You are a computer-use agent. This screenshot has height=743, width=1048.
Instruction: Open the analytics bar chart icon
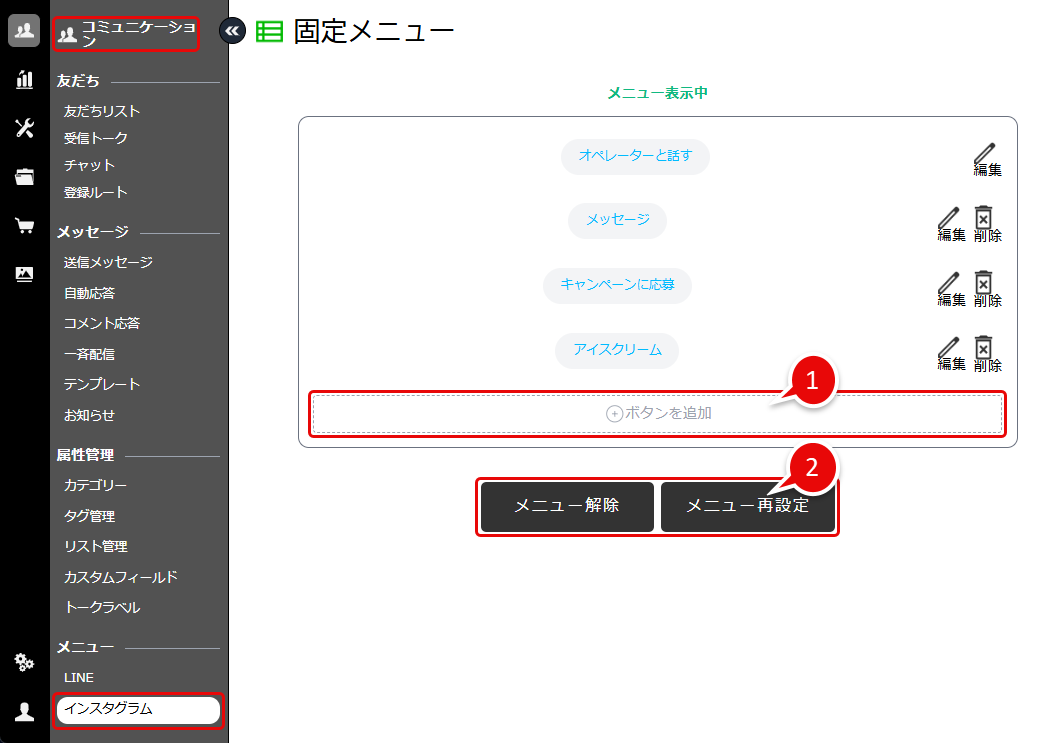pyautogui.click(x=23, y=79)
